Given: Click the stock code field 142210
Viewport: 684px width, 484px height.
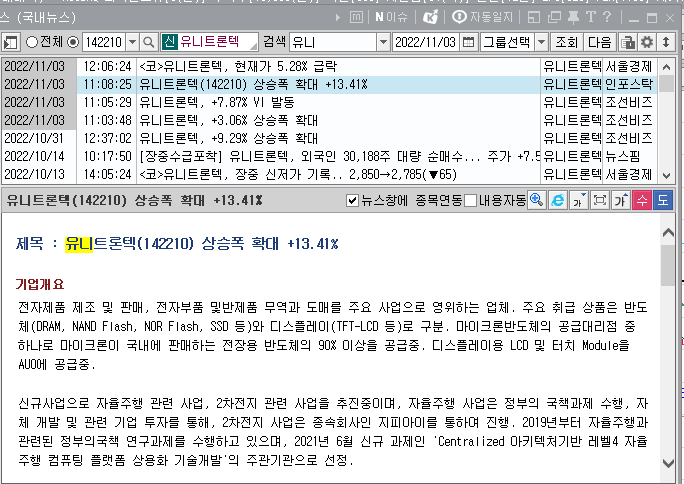Looking at the screenshot, I should pos(104,42).
